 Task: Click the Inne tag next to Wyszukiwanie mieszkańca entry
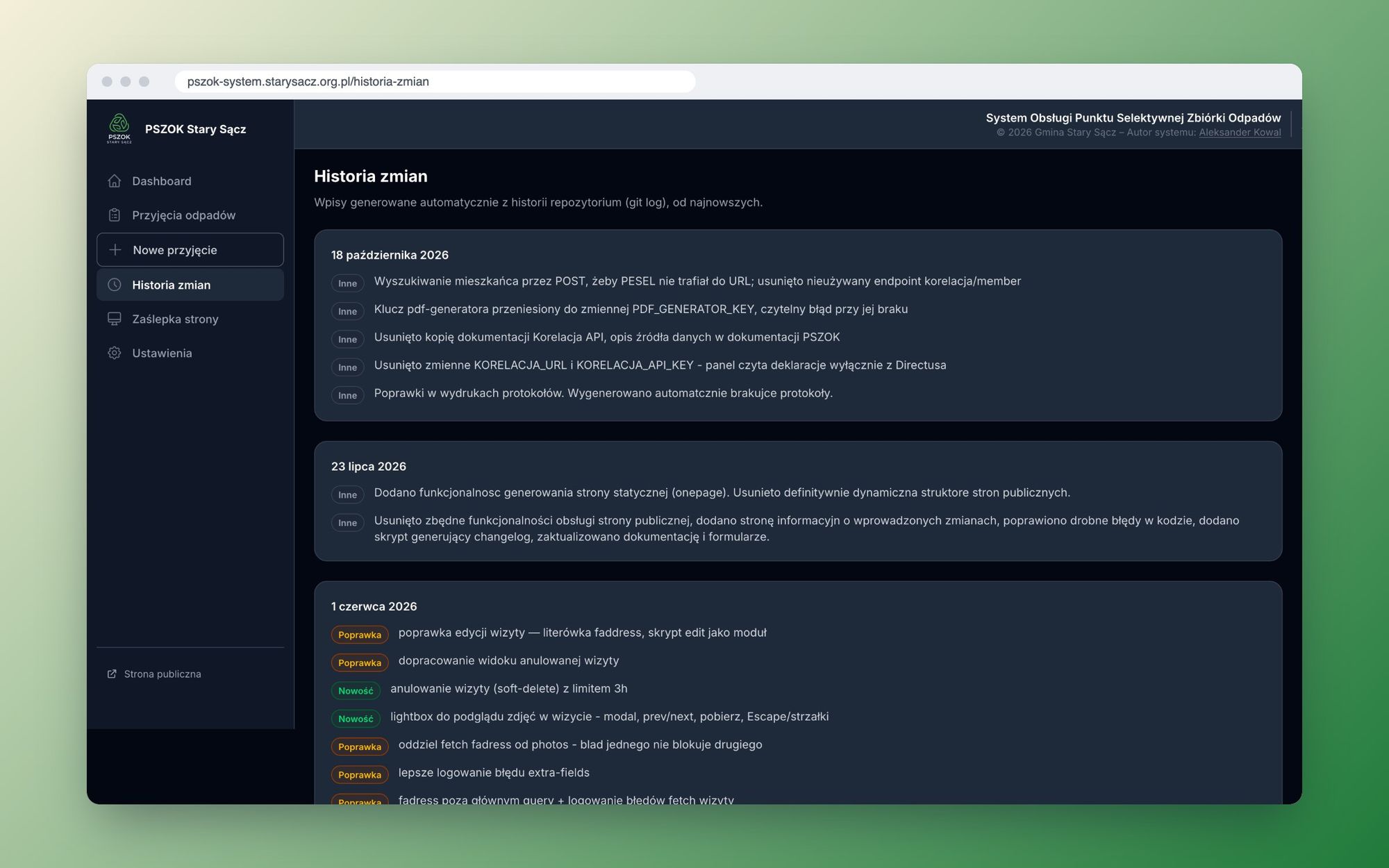[x=347, y=283]
